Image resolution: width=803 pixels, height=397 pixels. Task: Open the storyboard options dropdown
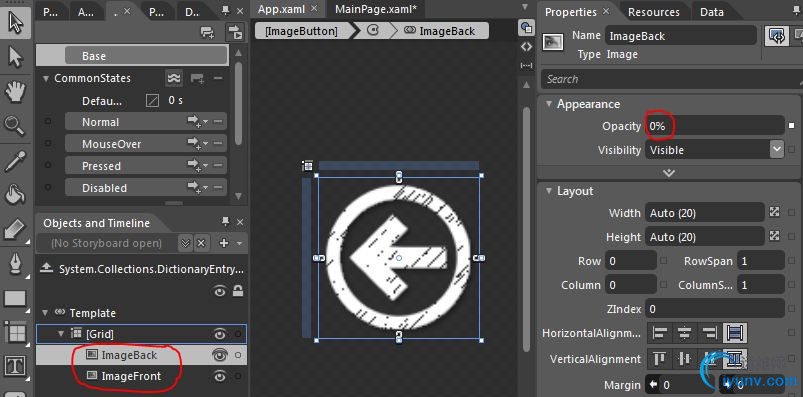pyautogui.click(x=185, y=243)
